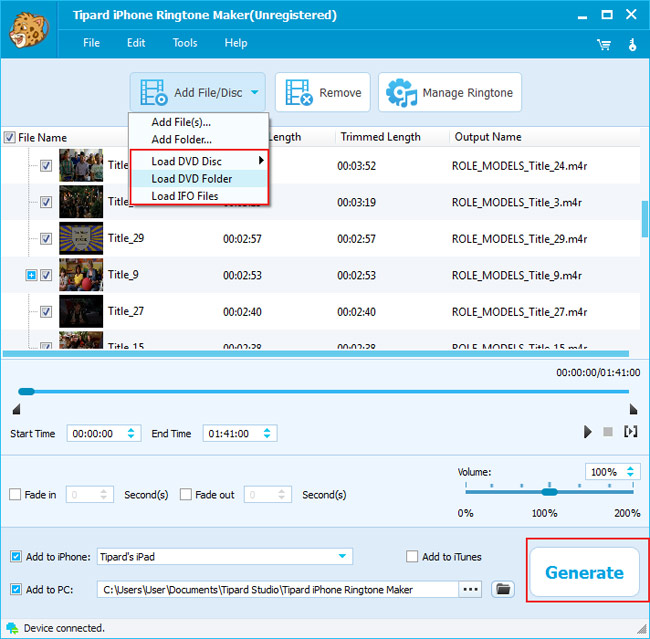Uncheck the Title_27 row checkbox
The height and width of the screenshot is (639, 650).
click(x=46, y=311)
